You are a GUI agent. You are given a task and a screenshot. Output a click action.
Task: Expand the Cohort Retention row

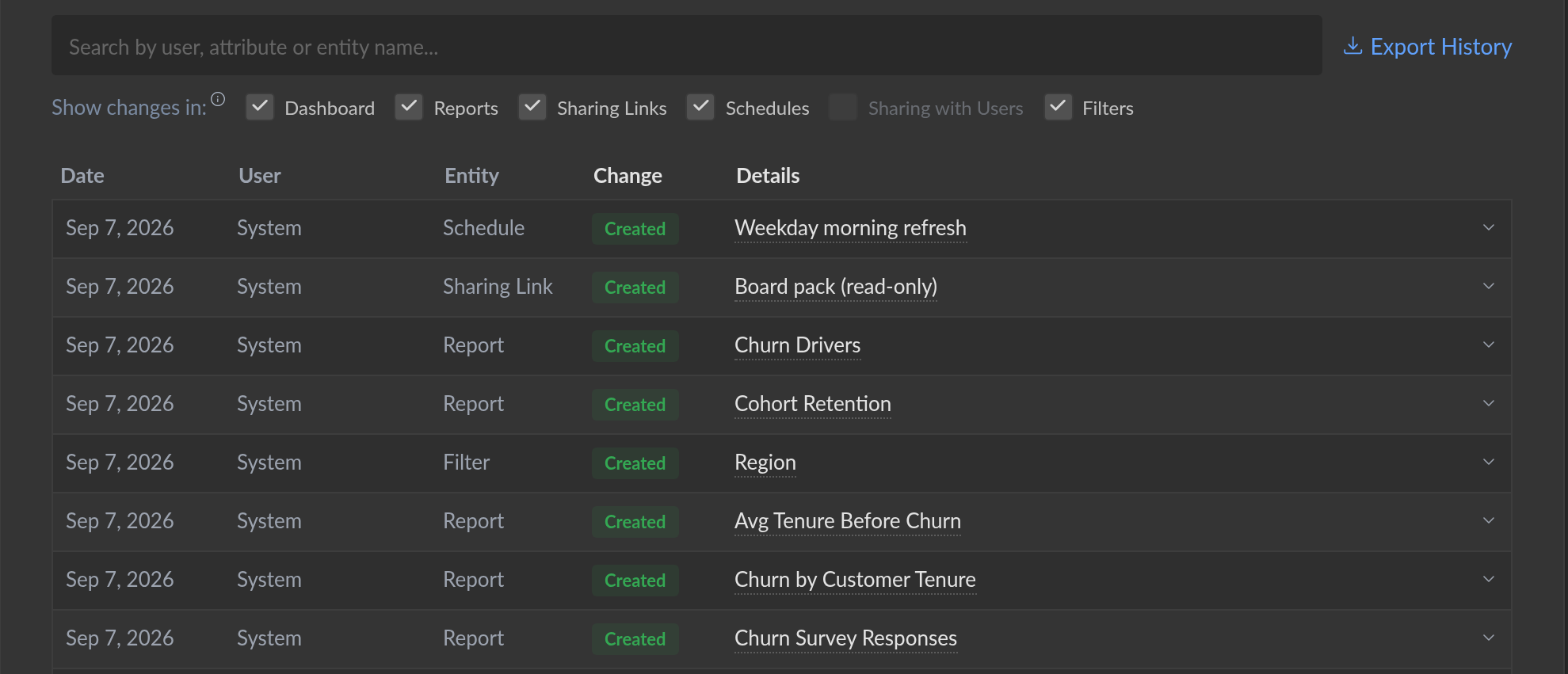1489,404
